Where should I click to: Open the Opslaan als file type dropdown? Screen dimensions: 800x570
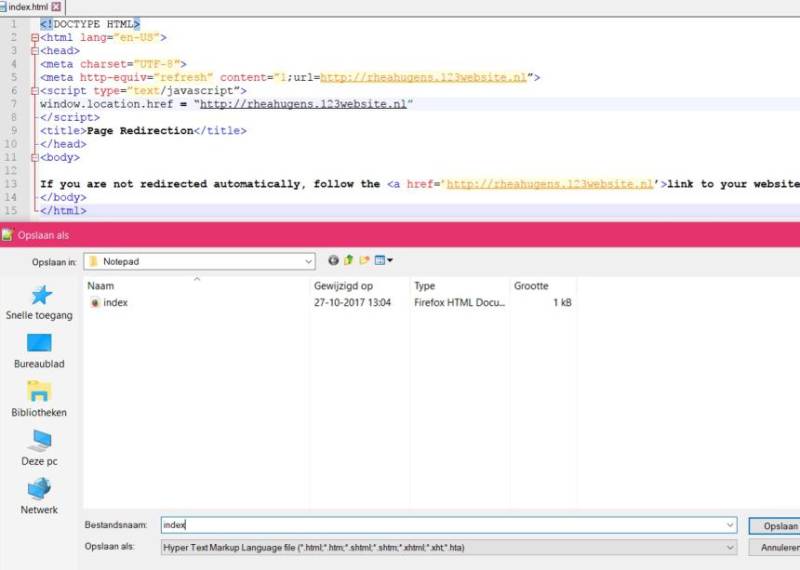[730, 548]
